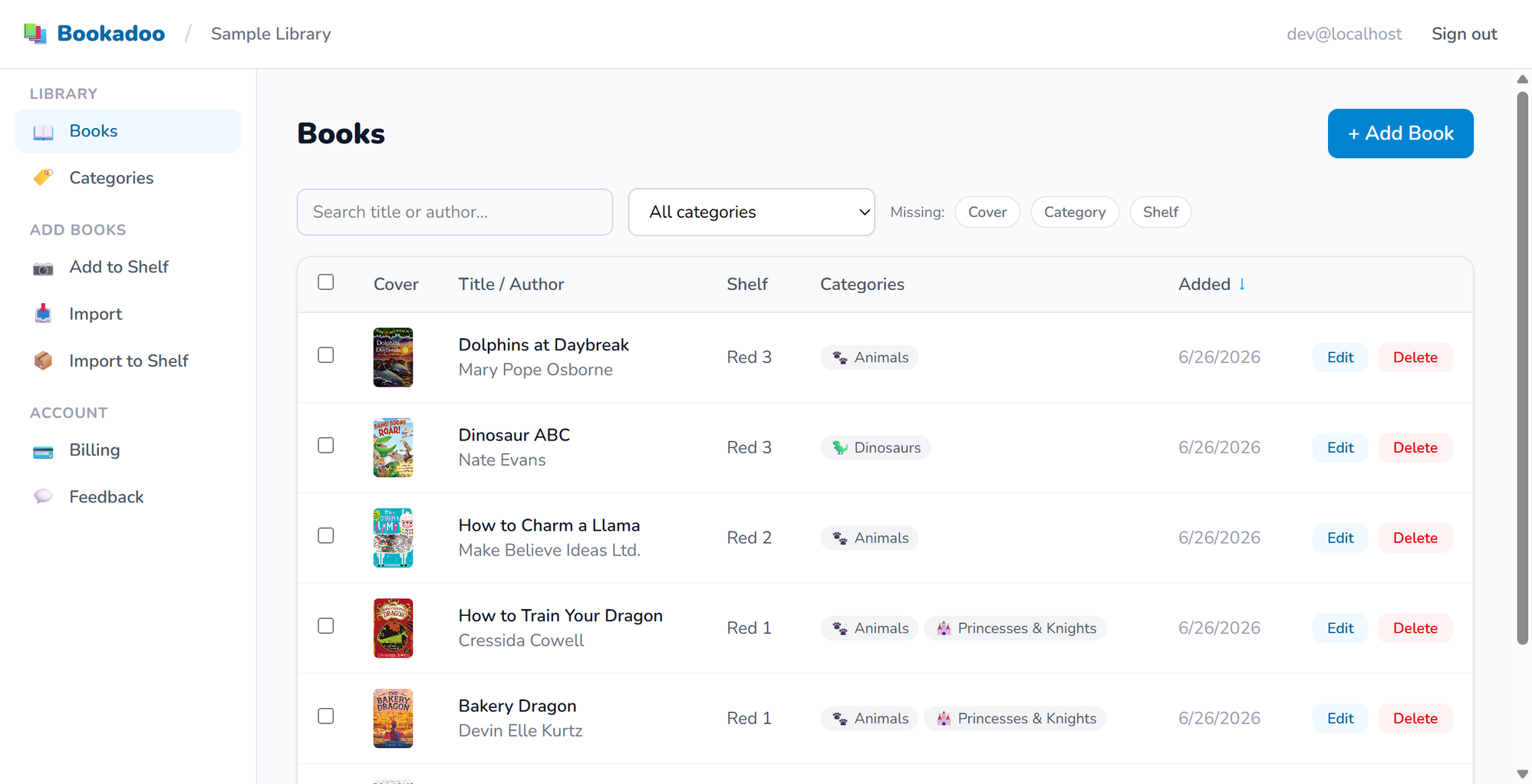Click dev@localhost account label
Viewport: 1532px width, 784px height.
pyautogui.click(x=1344, y=34)
